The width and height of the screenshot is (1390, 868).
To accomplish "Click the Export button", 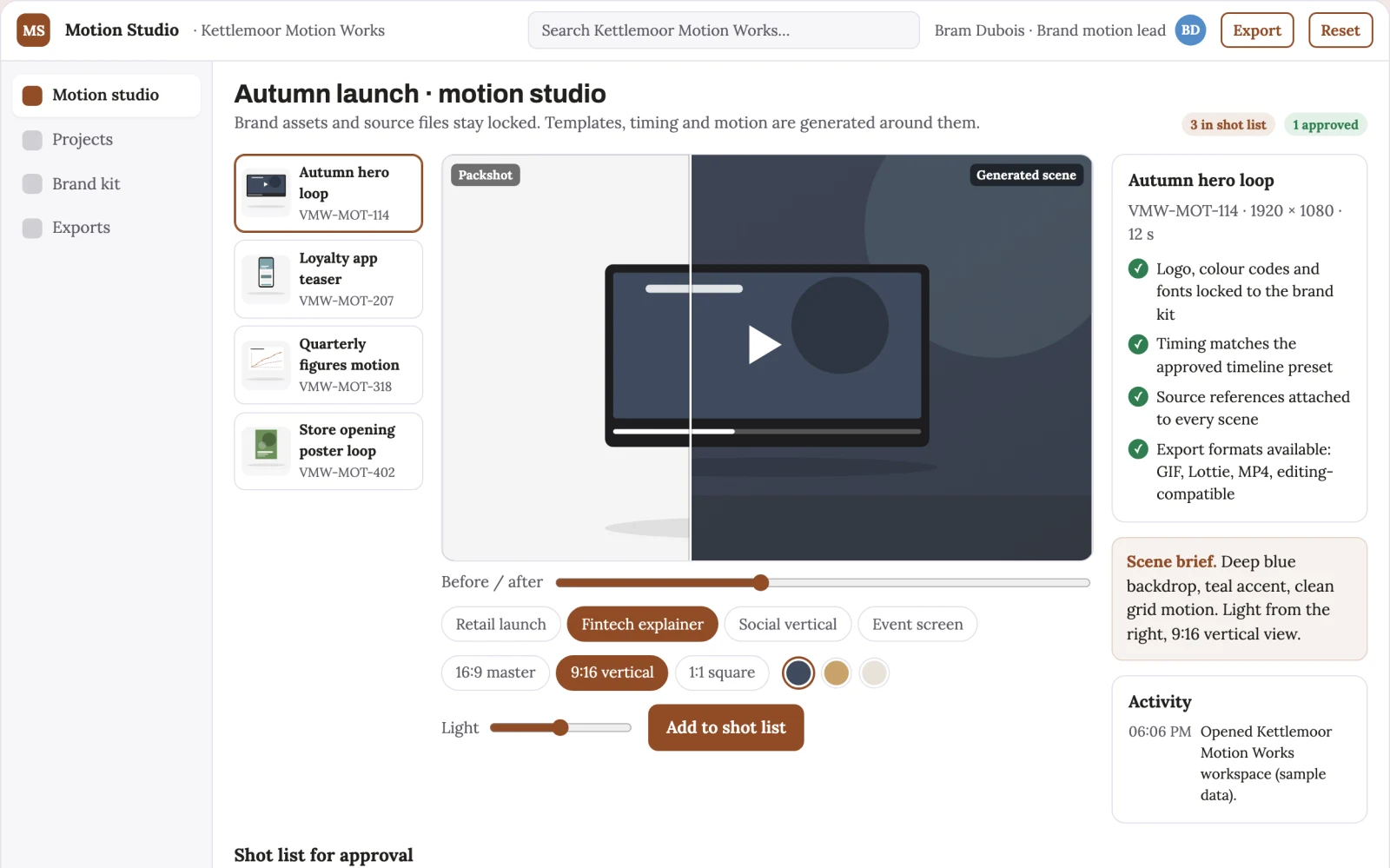I will point(1257,30).
